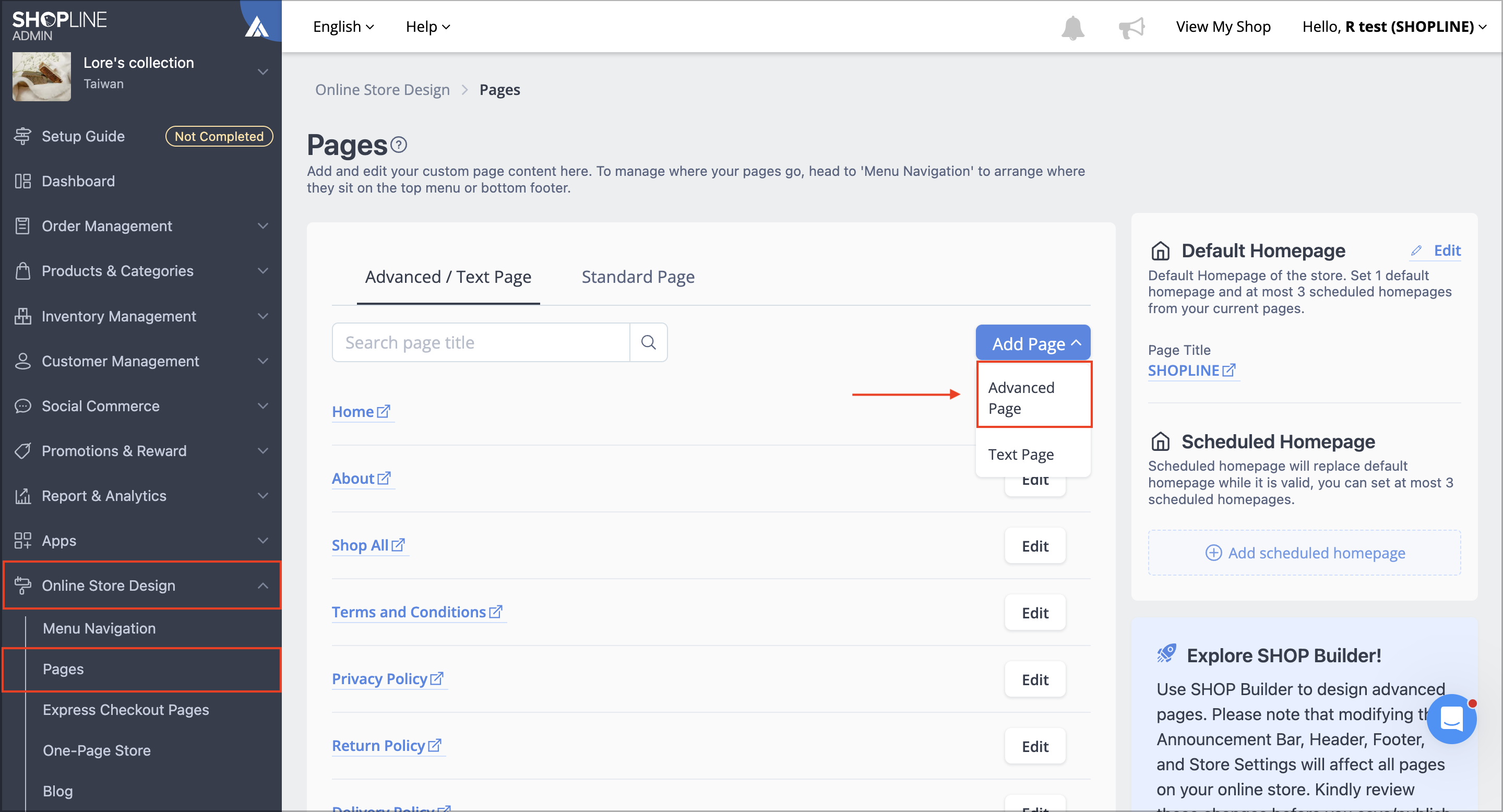Click the Pages help question mark icon
The image size is (1503, 812).
pos(399,145)
